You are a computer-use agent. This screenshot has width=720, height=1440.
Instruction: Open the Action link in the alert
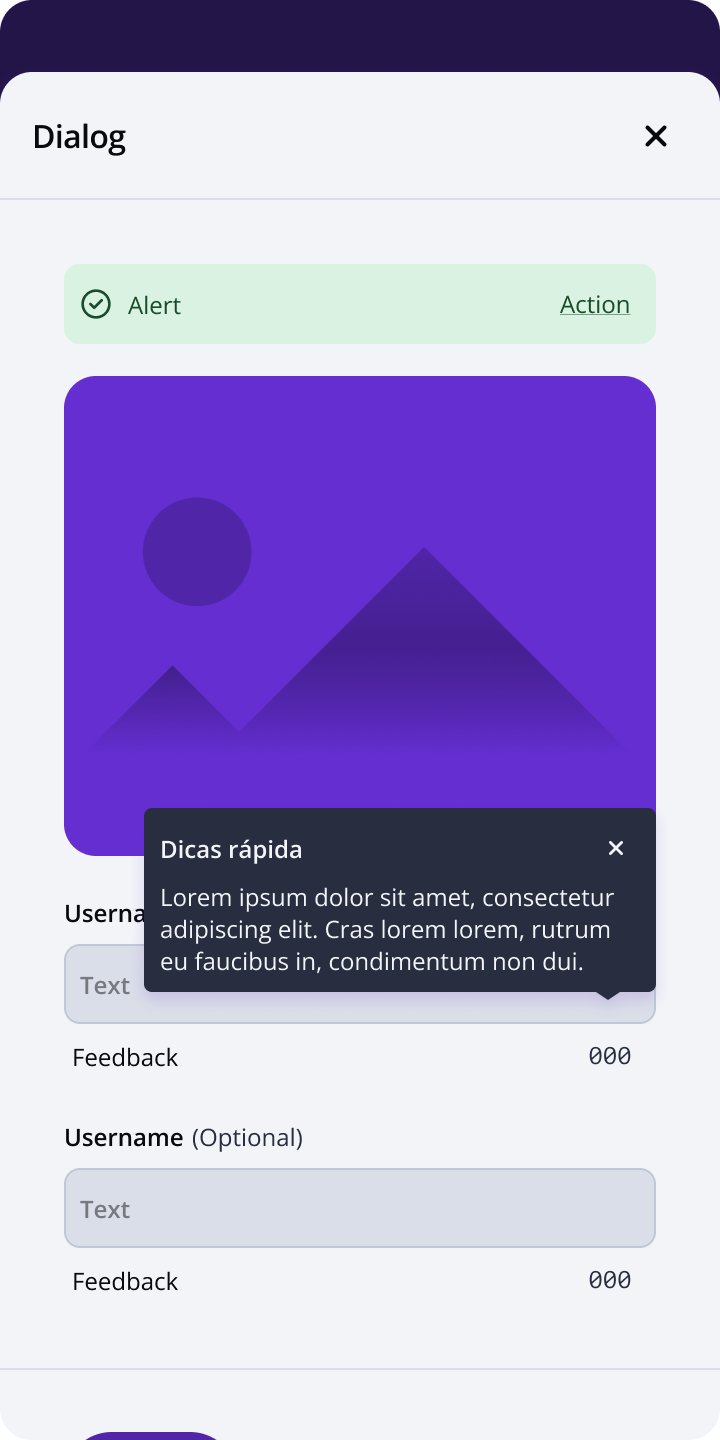pos(594,304)
